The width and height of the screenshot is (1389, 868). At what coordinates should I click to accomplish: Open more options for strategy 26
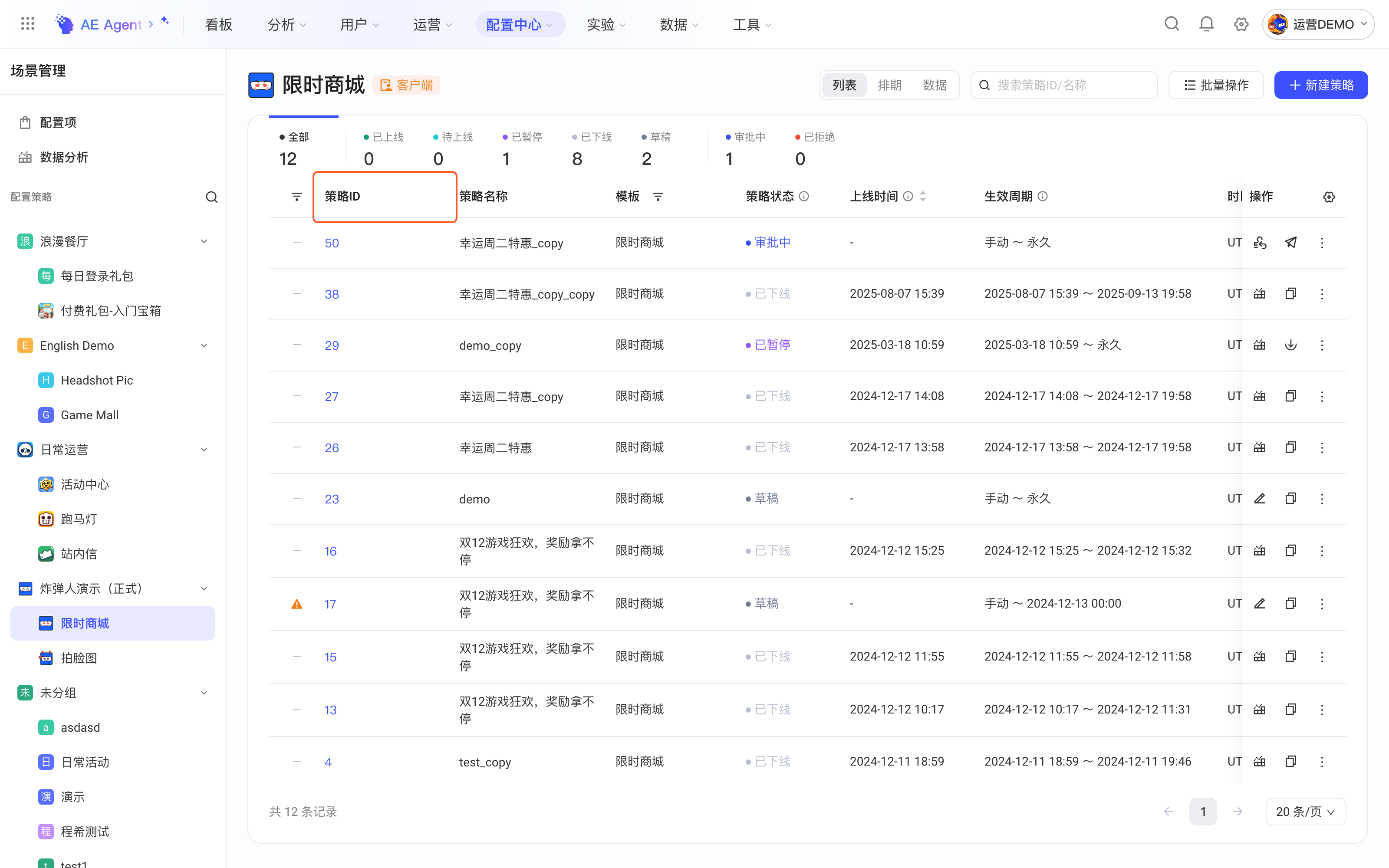[1322, 447]
